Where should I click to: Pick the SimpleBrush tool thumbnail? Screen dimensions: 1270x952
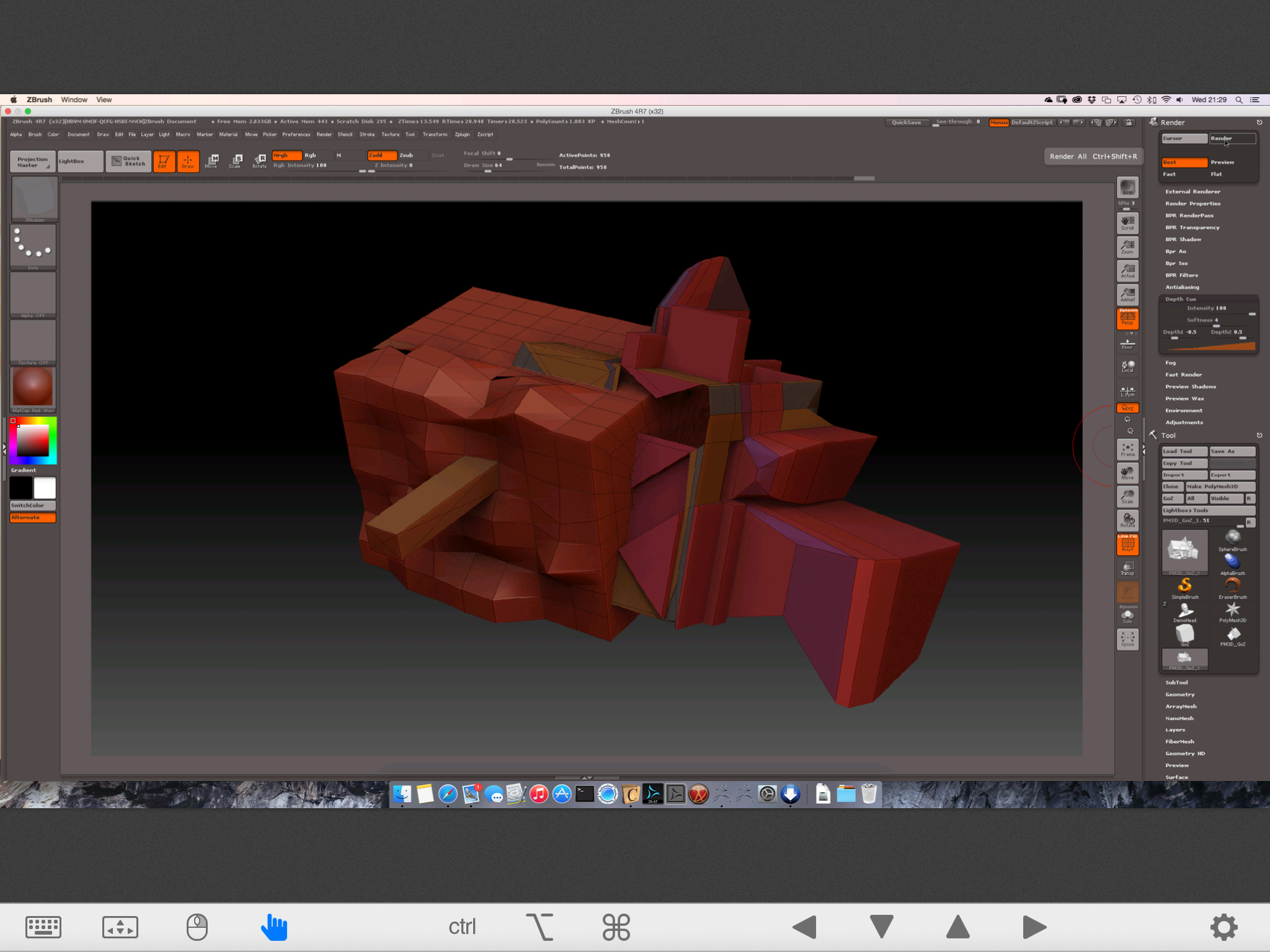[1184, 586]
